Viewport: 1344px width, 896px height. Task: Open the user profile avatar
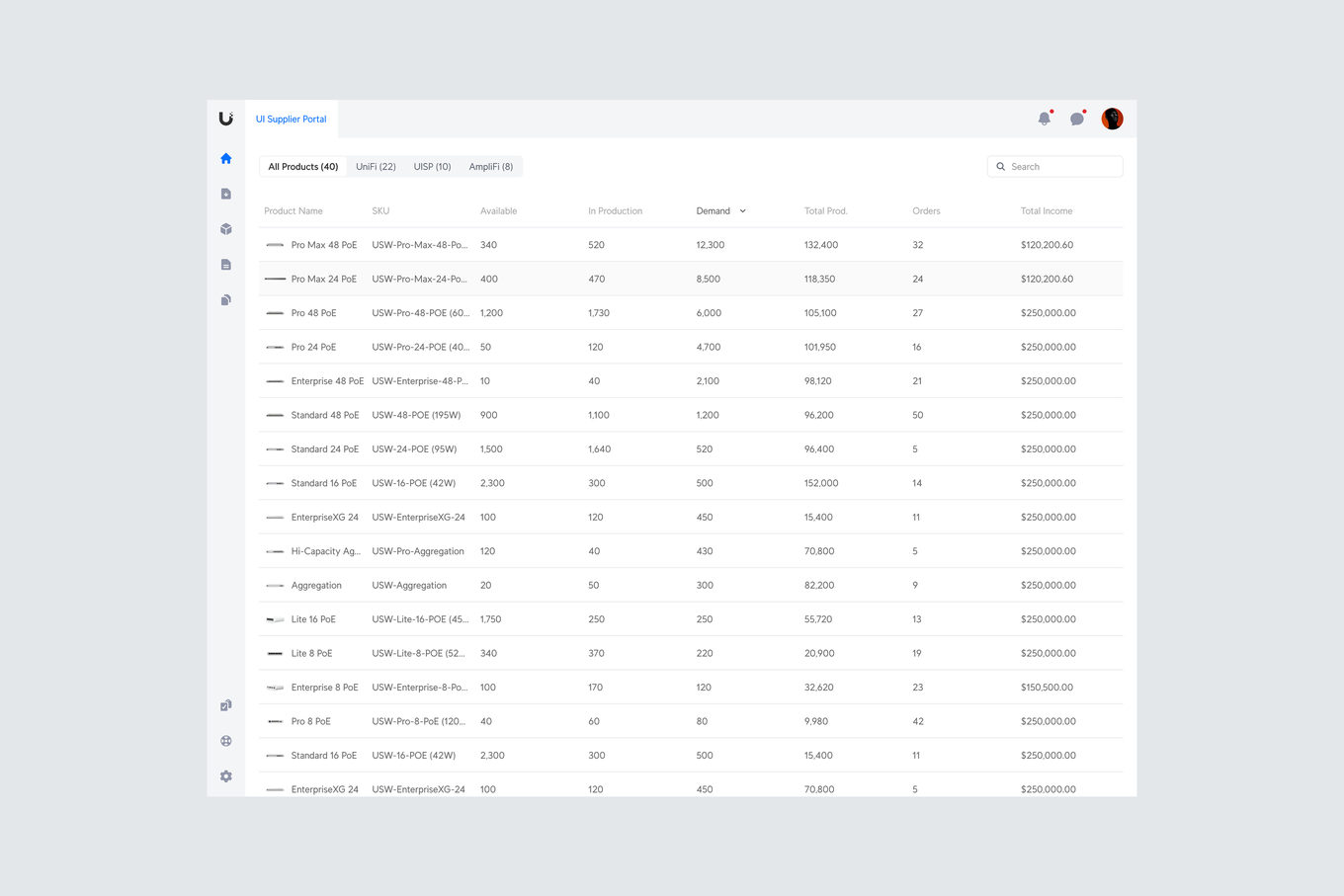1113,119
